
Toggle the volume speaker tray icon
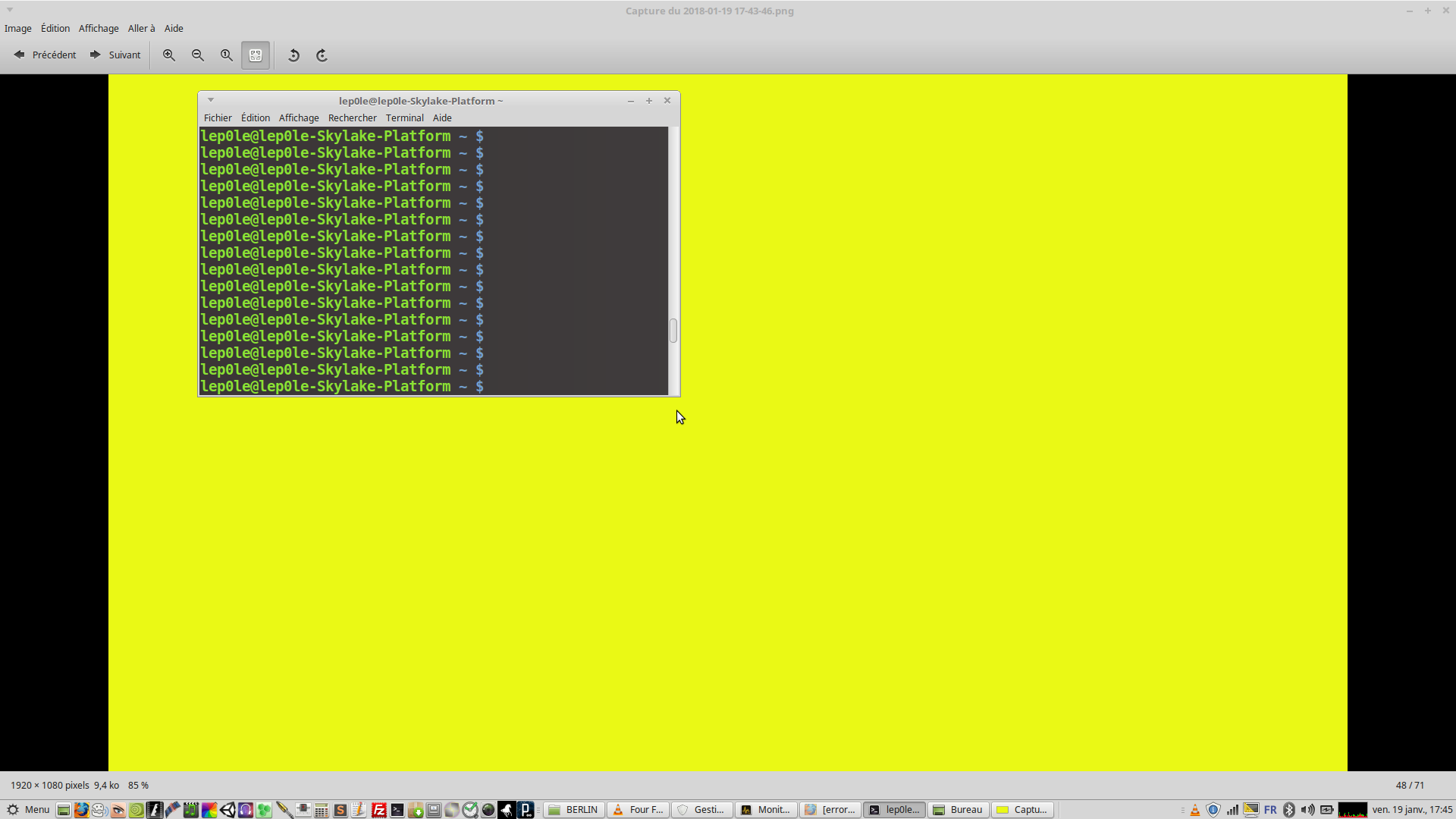point(1307,810)
